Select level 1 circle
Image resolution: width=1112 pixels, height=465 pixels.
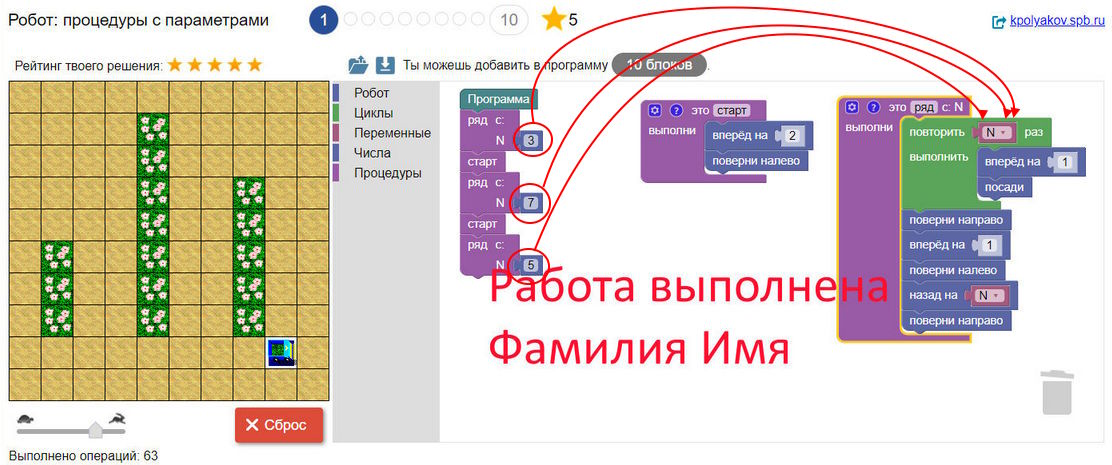point(323,20)
